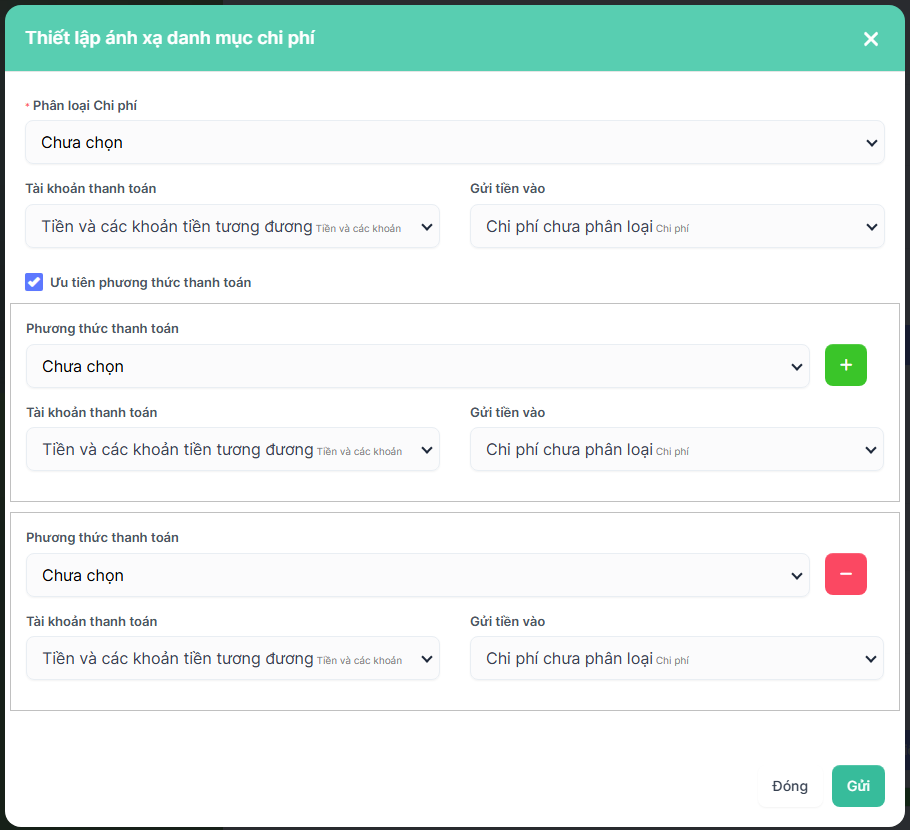Click the 'Phương thức thanh toán' label above the minus row
Screen dimensions: 910x830
[102, 538]
